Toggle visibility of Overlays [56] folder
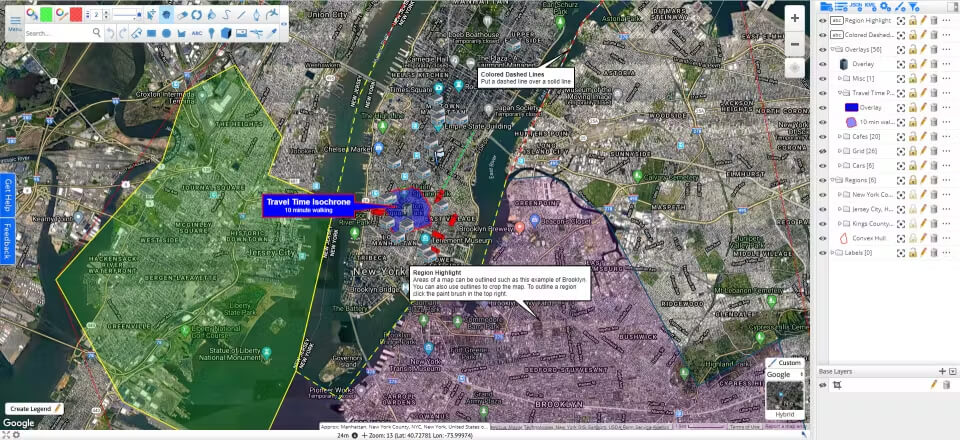This screenshot has width=960, height=440. [x=822, y=49]
